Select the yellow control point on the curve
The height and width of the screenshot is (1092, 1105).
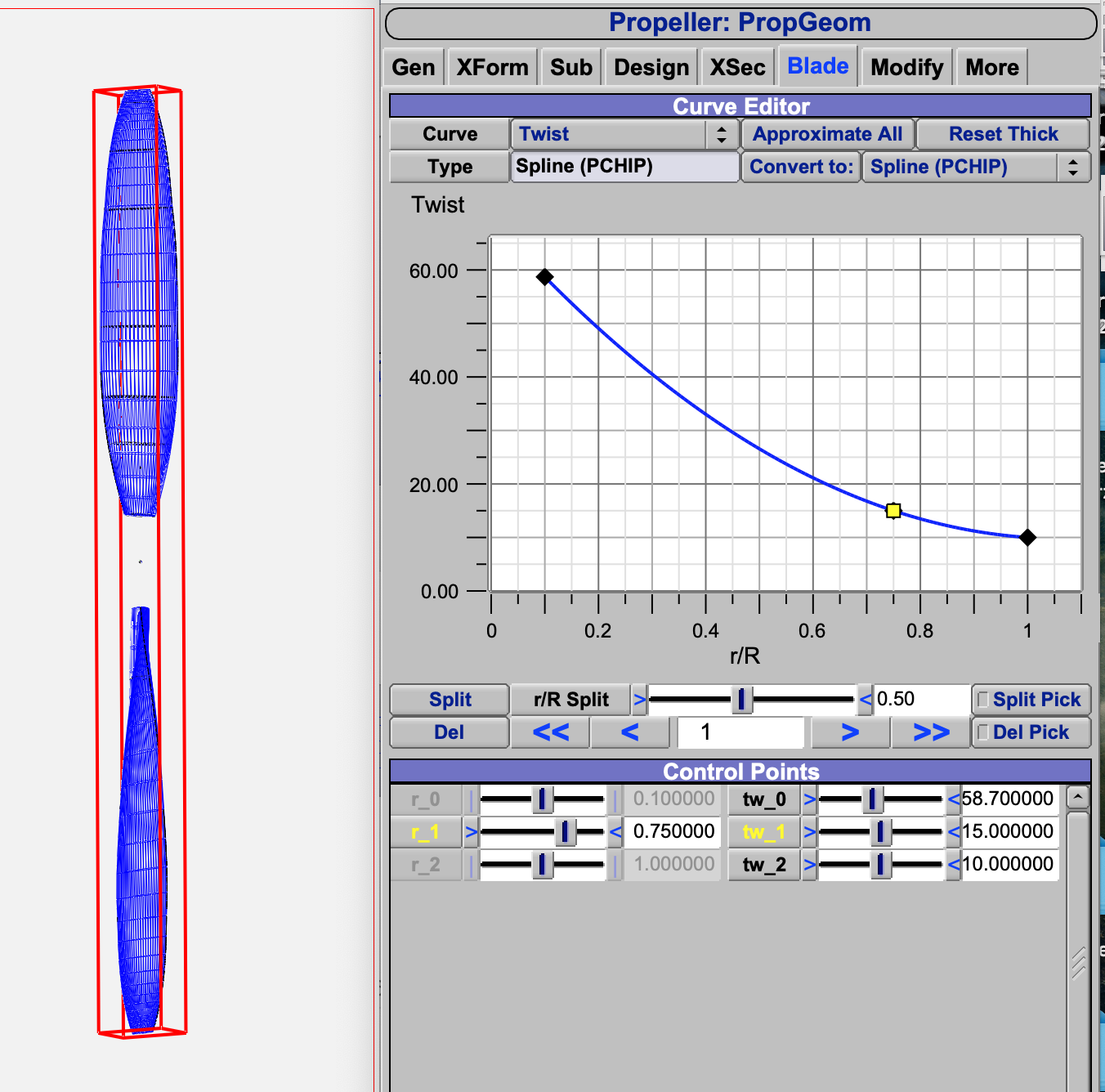pyautogui.click(x=893, y=511)
